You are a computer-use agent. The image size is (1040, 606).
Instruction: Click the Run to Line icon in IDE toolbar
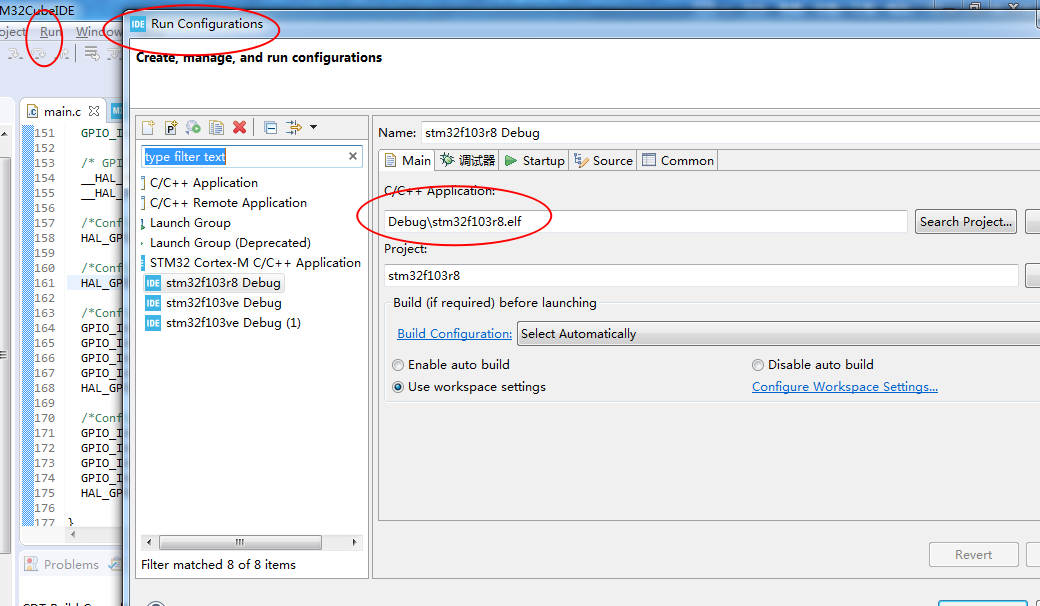92,54
